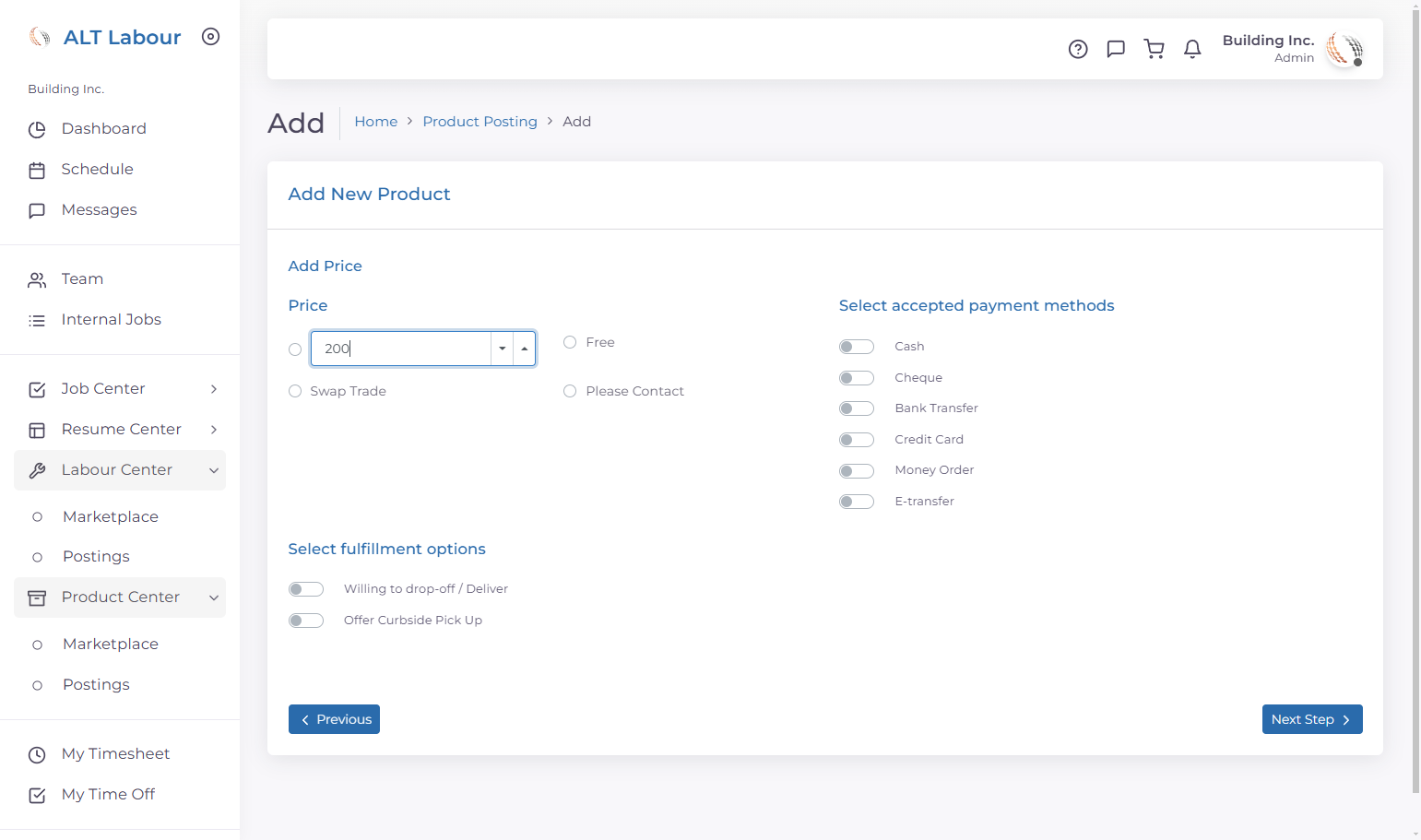This screenshot has width=1421, height=840.
Task: Click the Schedule calendar icon
Action: [x=37, y=171]
